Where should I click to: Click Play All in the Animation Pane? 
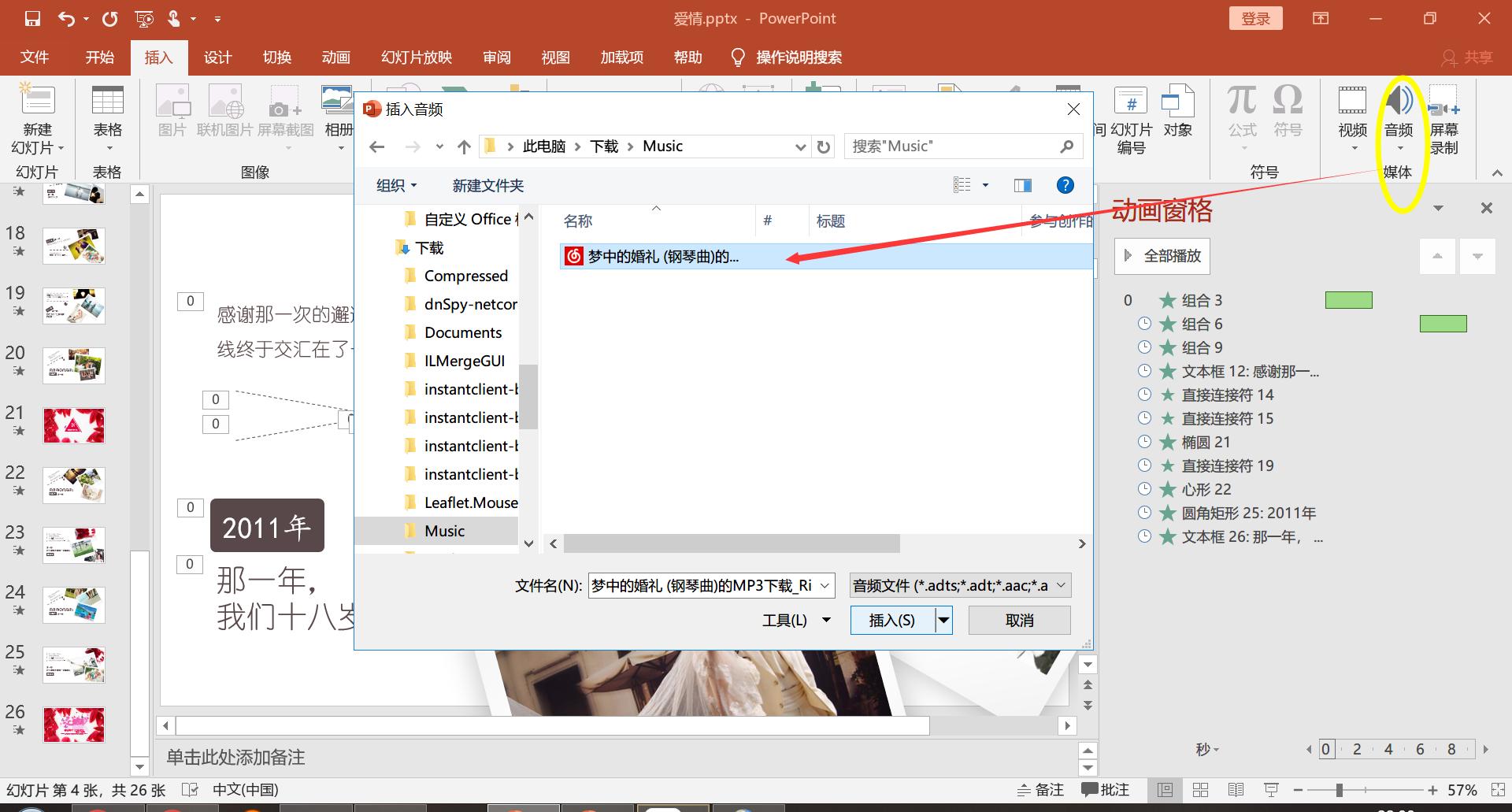(x=1162, y=256)
